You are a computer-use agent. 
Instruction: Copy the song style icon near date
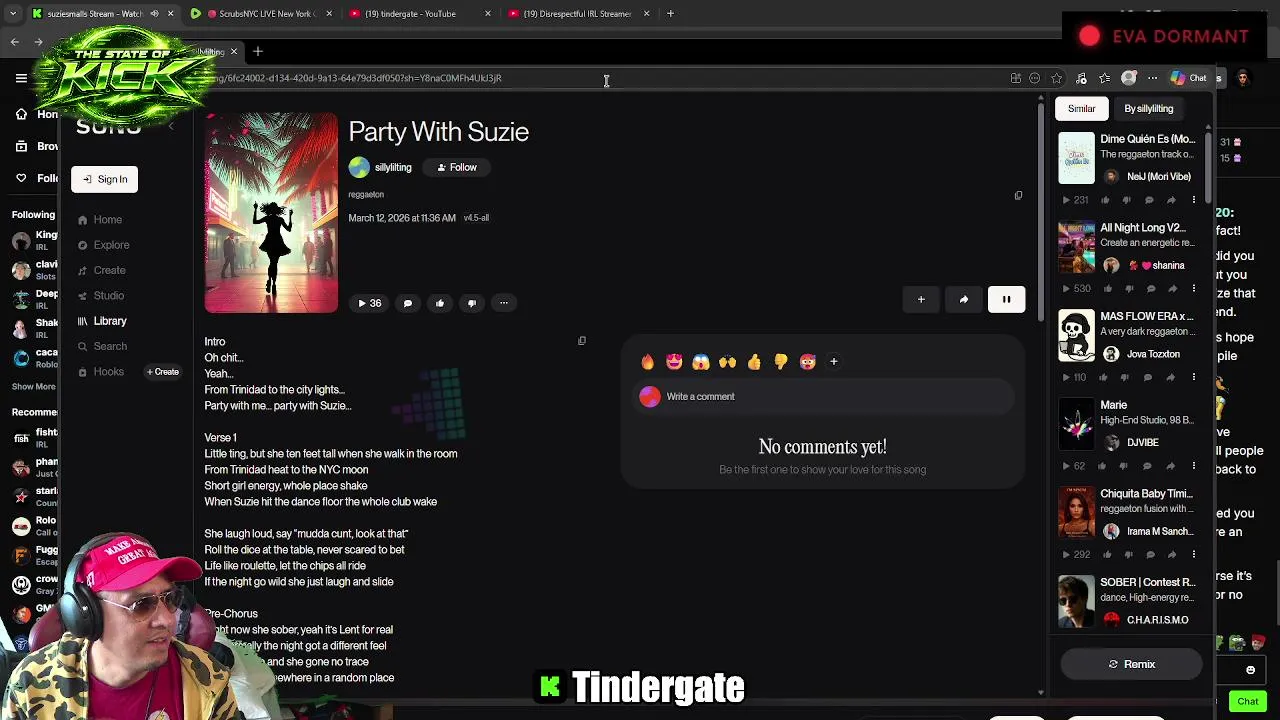click(x=1018, y=196)
